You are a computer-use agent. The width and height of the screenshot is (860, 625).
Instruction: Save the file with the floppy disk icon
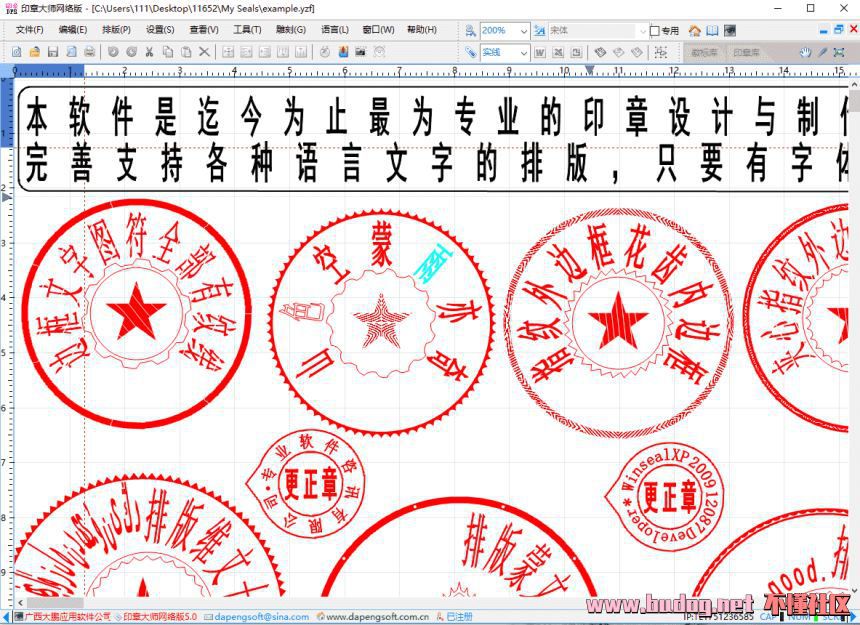pos(53,52)
